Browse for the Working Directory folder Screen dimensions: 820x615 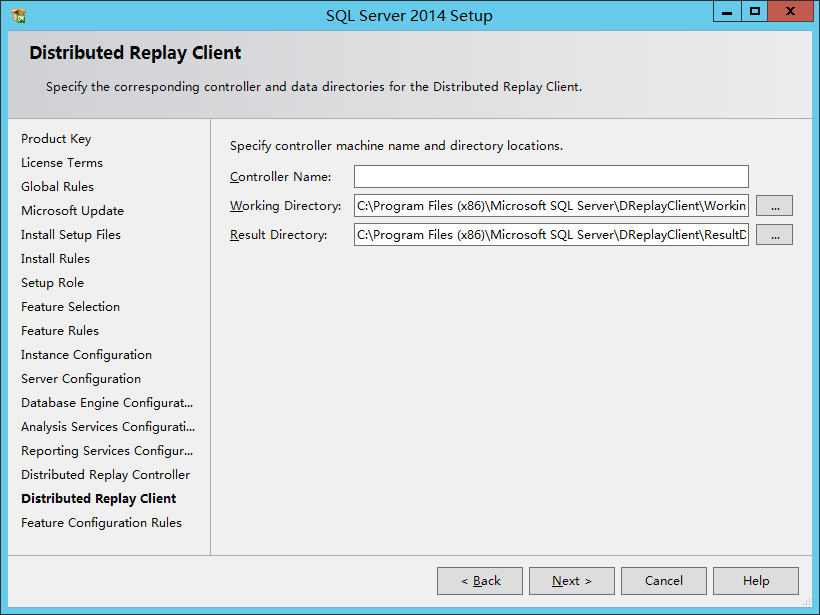point(775,206)
